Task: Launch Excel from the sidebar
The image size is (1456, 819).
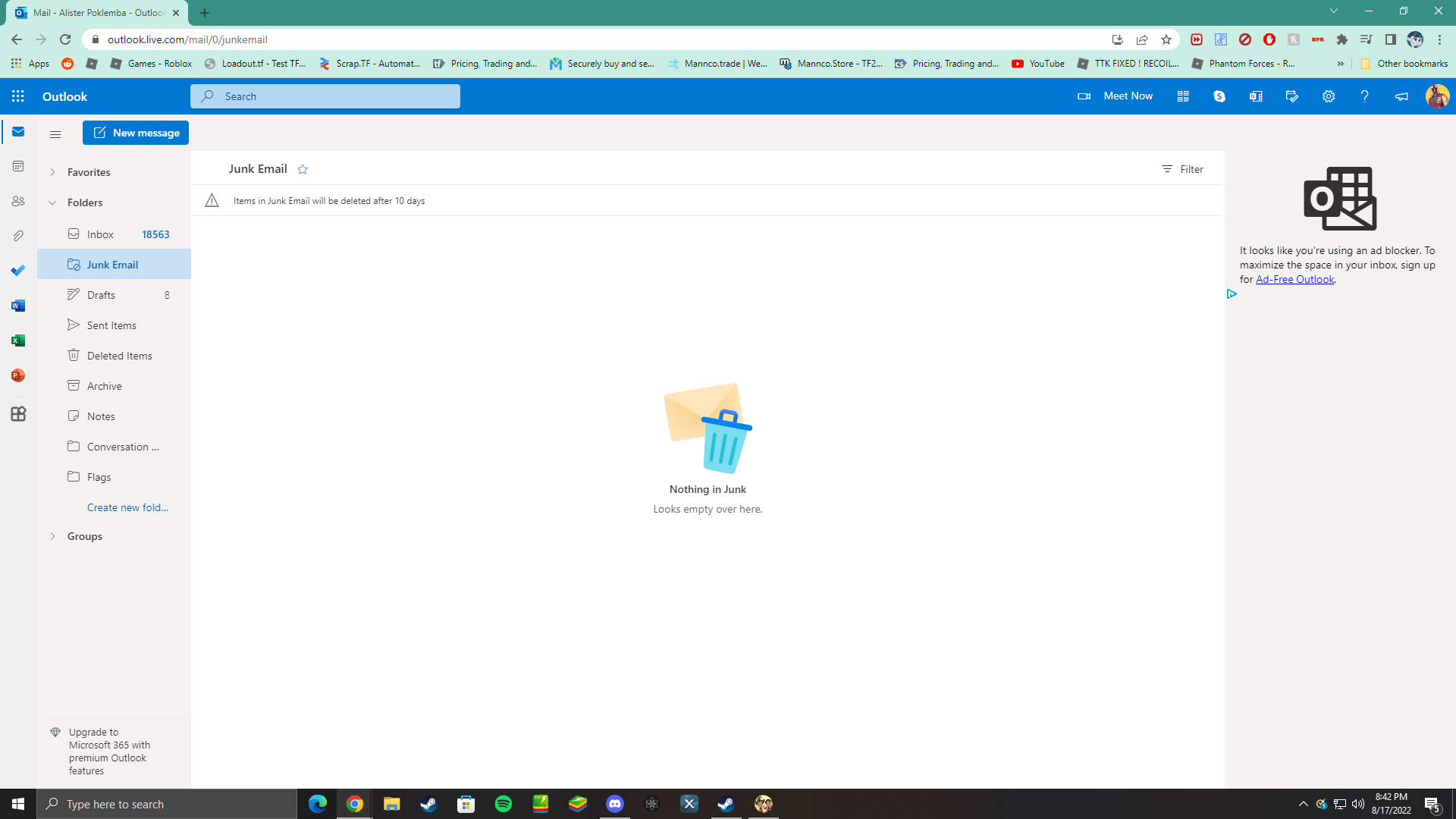Action: coord(18,340)
